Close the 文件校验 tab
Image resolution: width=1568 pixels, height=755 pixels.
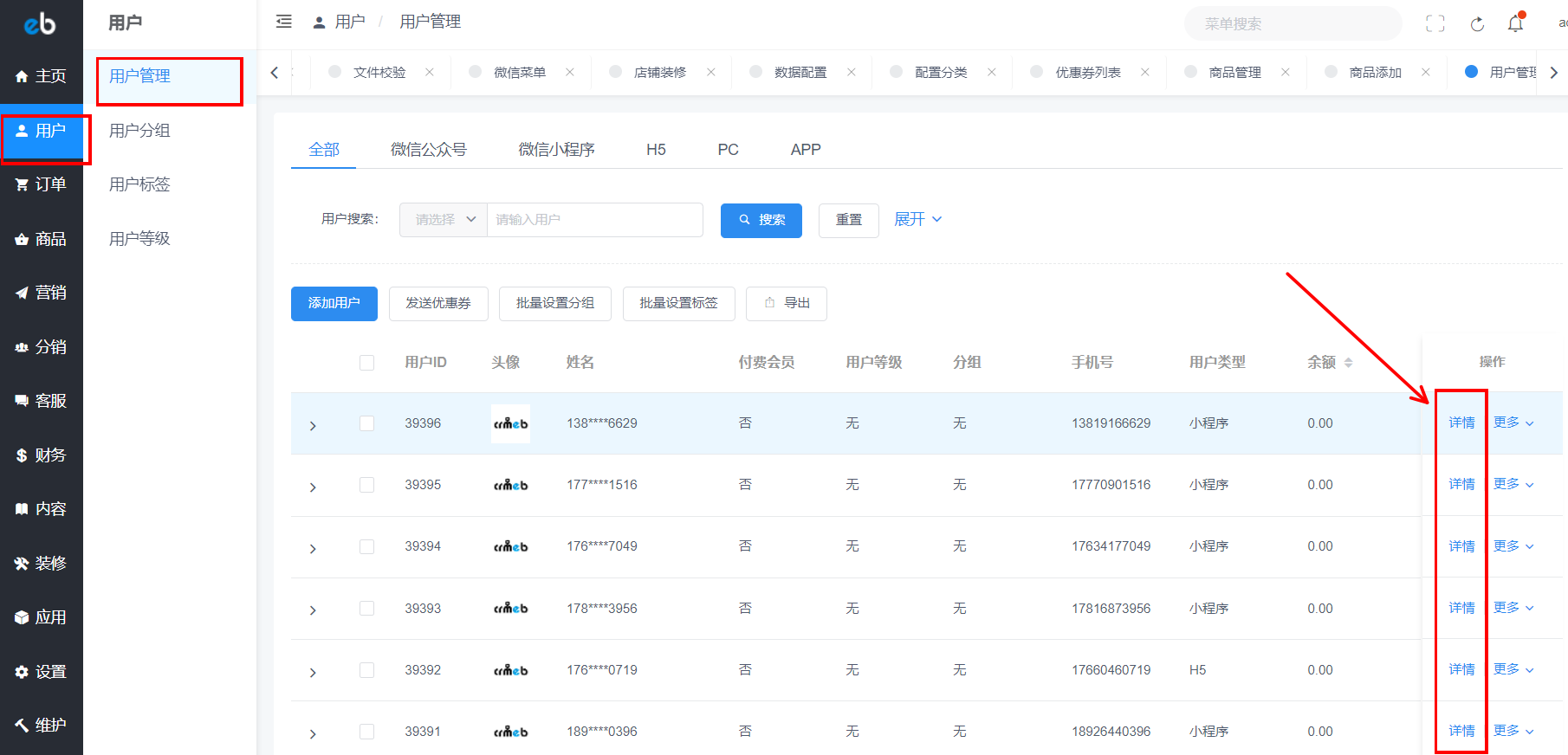[x=430, y=72]
